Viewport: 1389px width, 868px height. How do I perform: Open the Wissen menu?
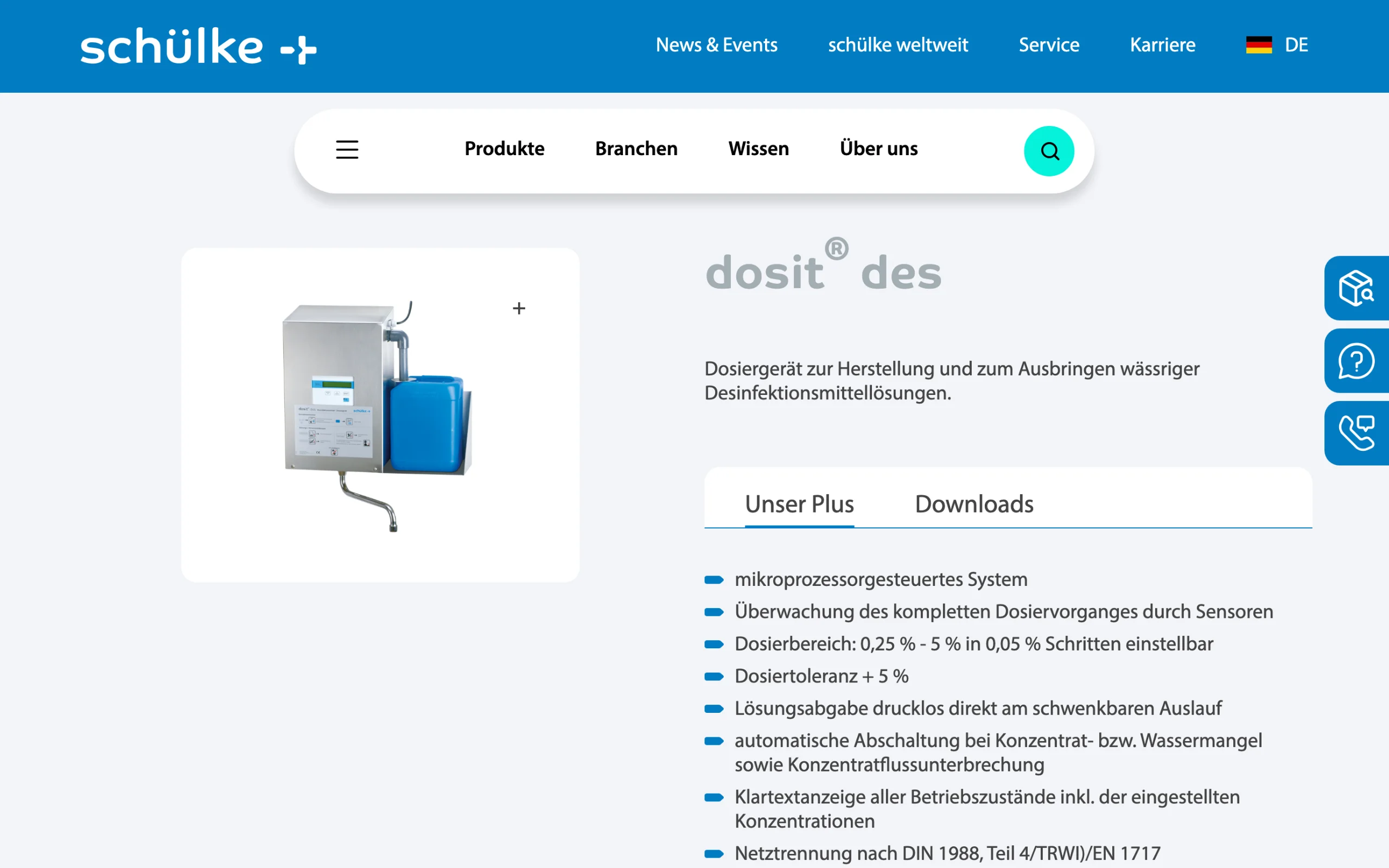click(758, 149)
